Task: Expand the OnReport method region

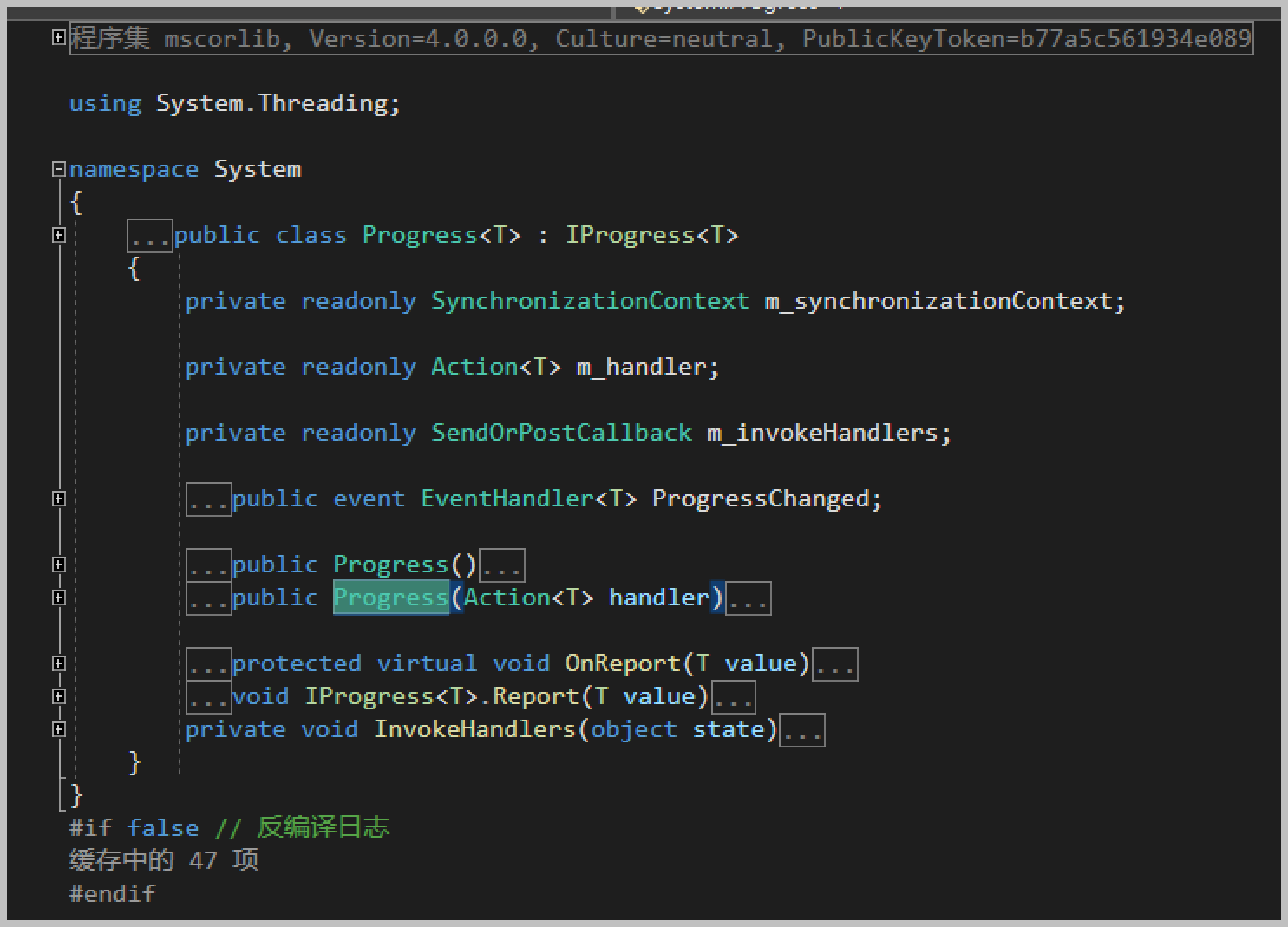Action: pos(58,663)
